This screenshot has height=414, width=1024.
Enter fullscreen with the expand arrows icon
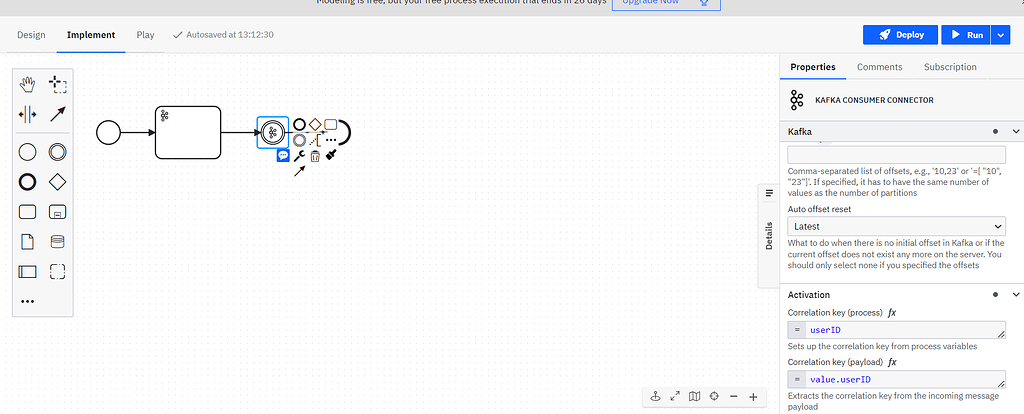pos(675,396)
